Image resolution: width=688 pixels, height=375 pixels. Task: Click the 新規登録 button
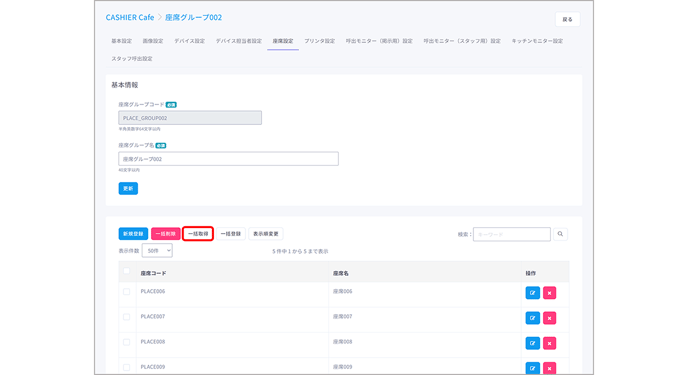(133, 234)
